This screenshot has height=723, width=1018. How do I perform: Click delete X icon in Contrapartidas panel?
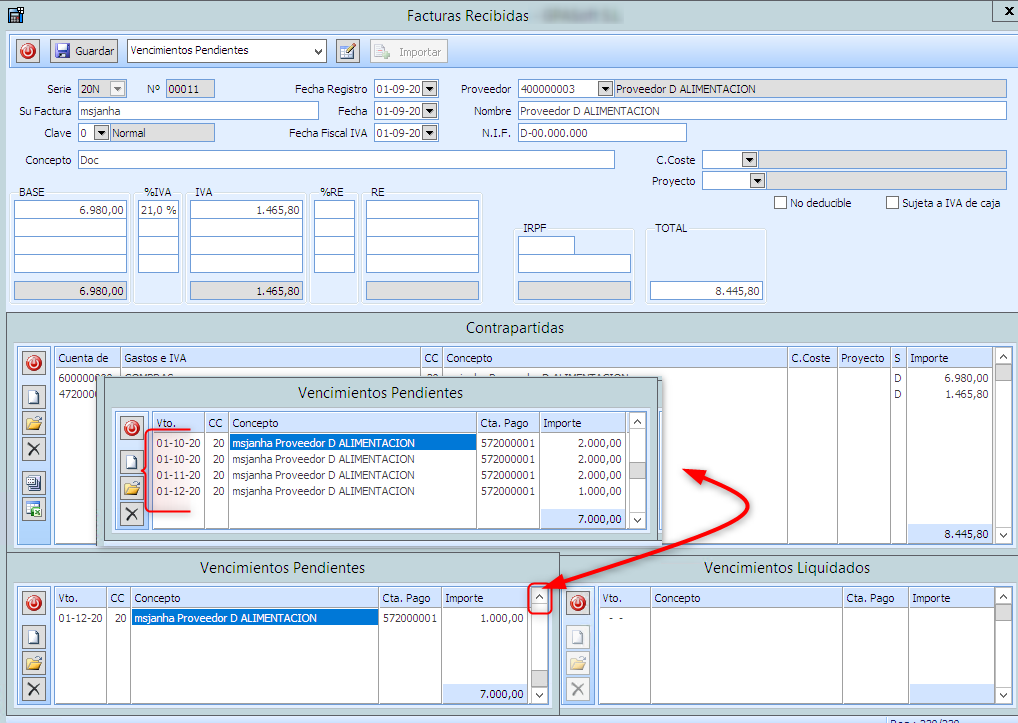(34, 449)
